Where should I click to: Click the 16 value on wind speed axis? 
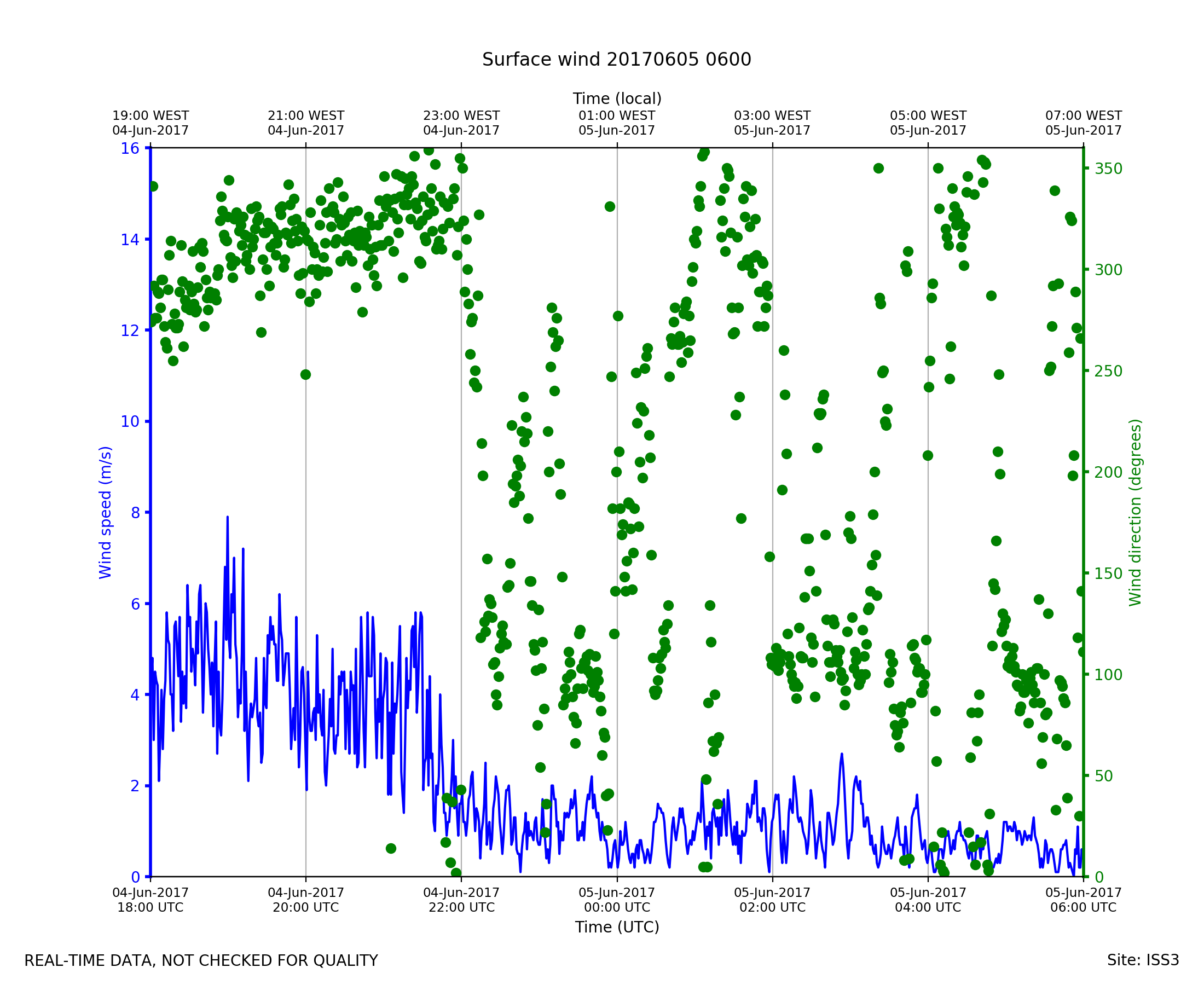coord(130,149)
